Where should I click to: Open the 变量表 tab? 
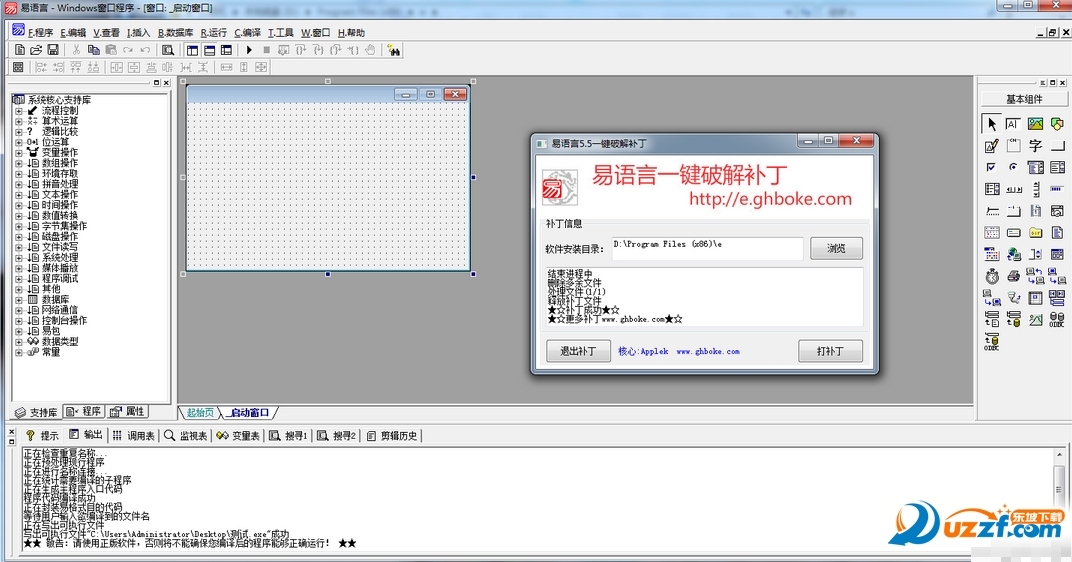tap(238, 436)
